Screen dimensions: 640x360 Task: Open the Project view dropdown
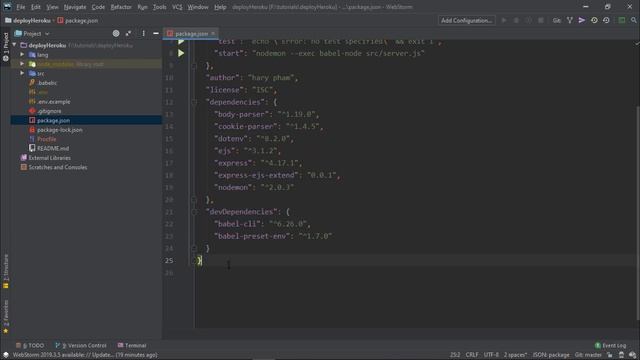pos(32,33)
